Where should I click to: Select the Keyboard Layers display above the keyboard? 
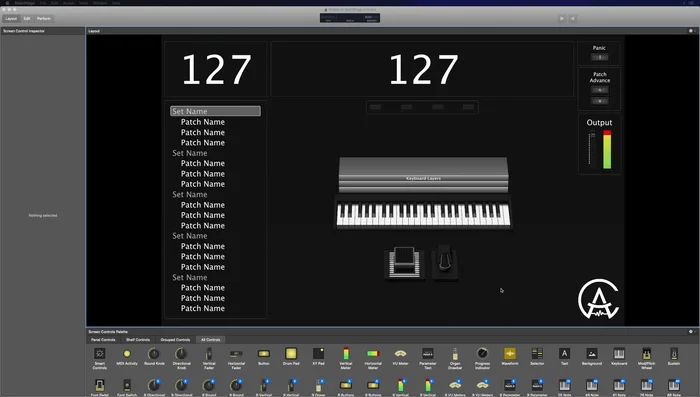coord(424,175)
